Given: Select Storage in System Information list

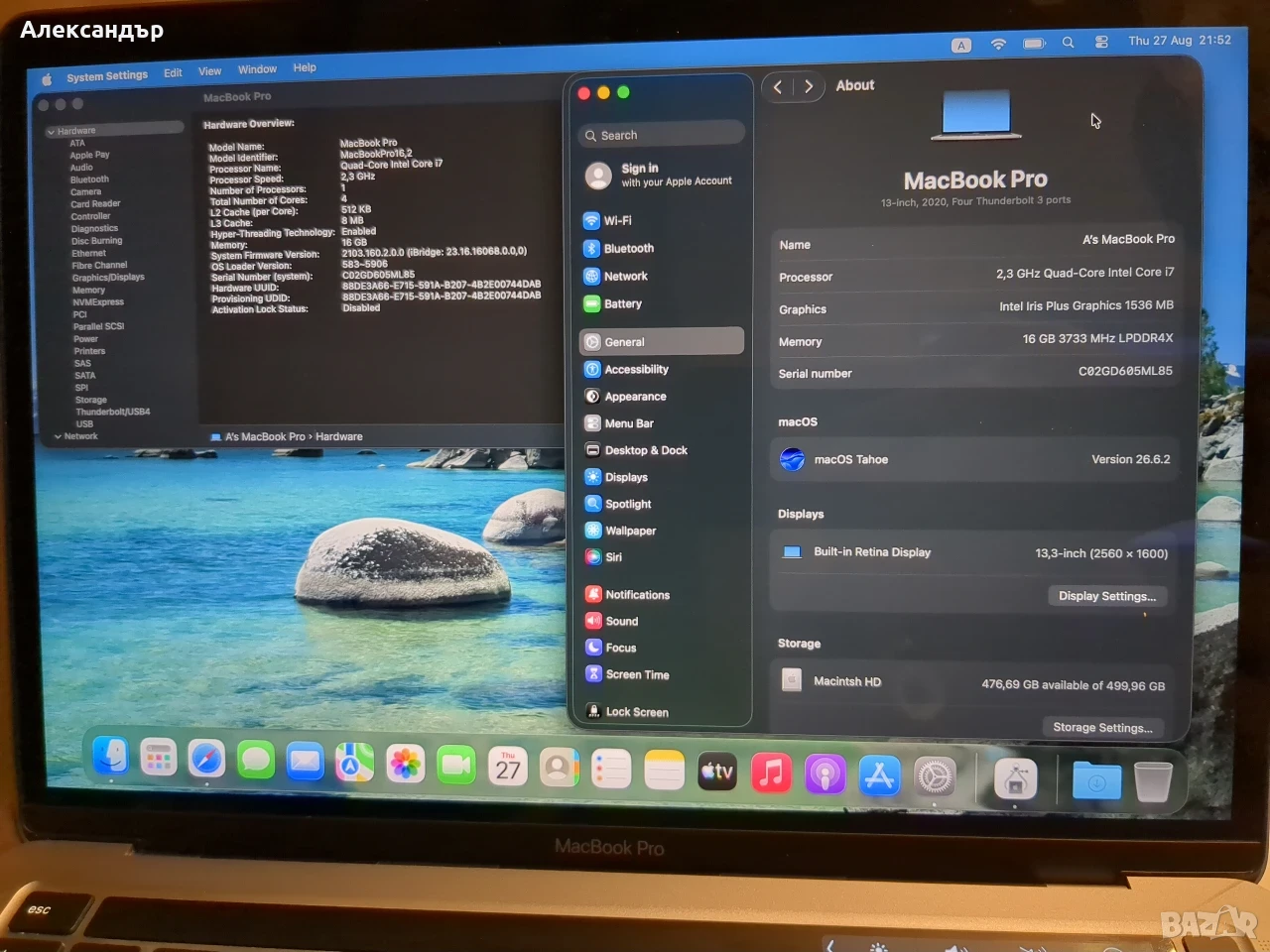Looking at the screenshot, I should [91, 400].
